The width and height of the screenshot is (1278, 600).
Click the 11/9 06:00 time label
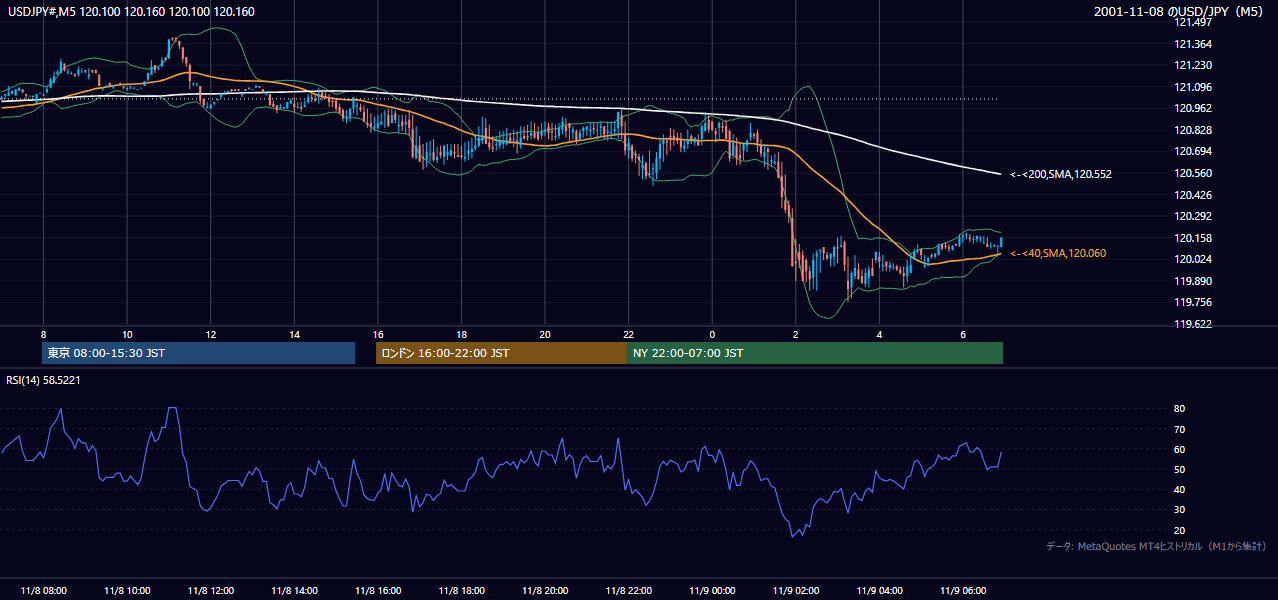[x=963, y=590]
